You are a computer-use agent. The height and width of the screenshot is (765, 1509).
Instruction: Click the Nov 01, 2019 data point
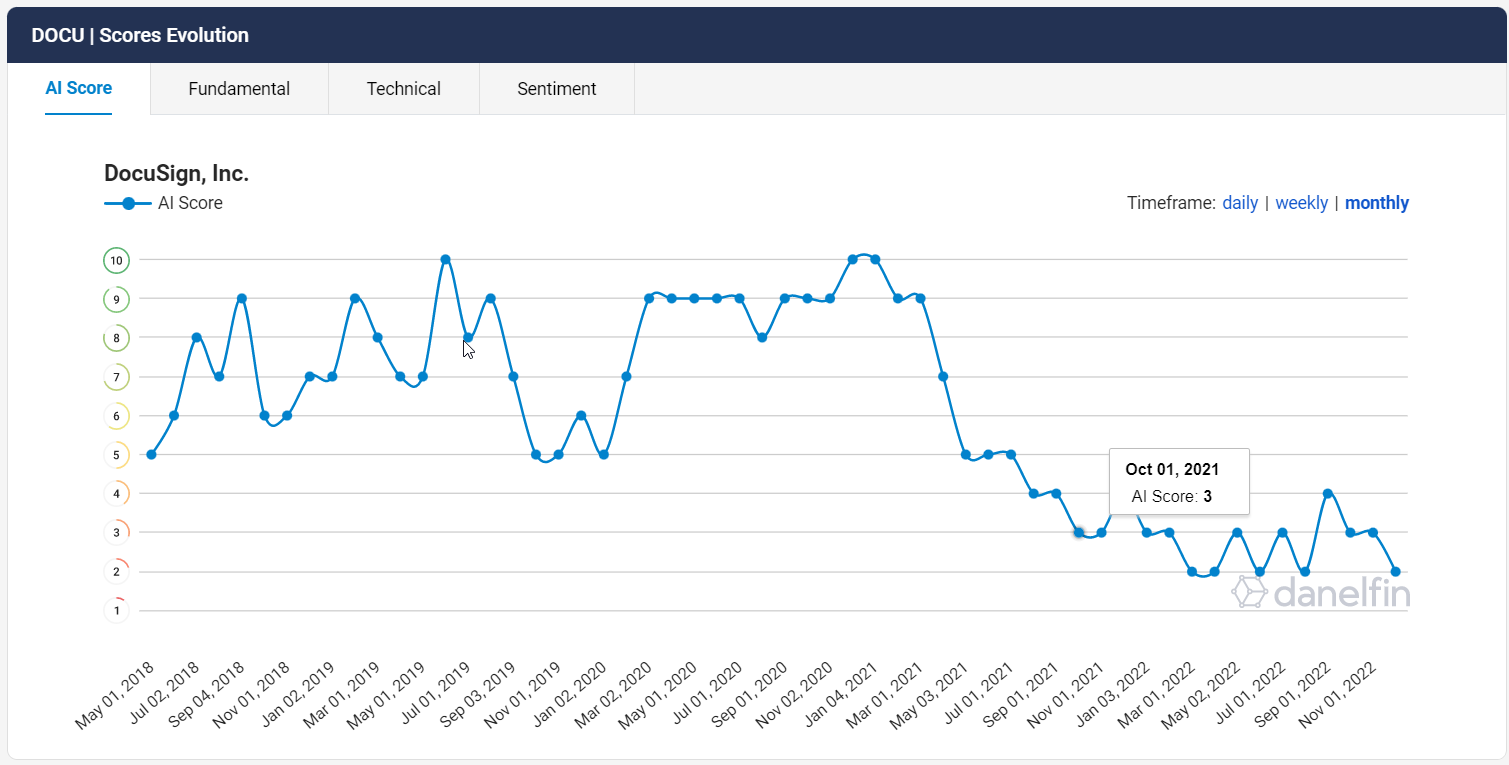[x=558, y=454]
